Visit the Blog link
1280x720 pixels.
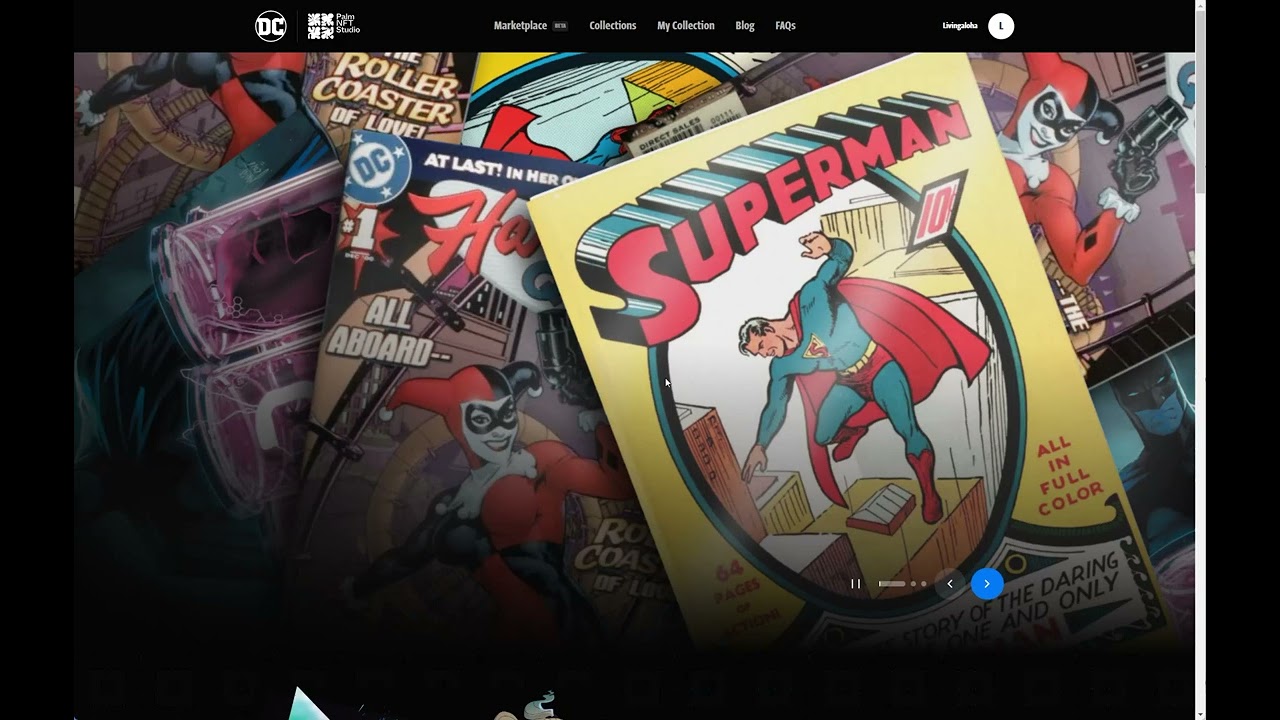click(x=745, y=26)
